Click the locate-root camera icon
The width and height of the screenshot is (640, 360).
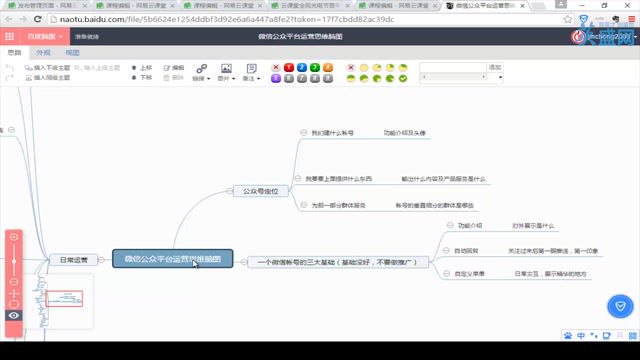pos(14,304)
